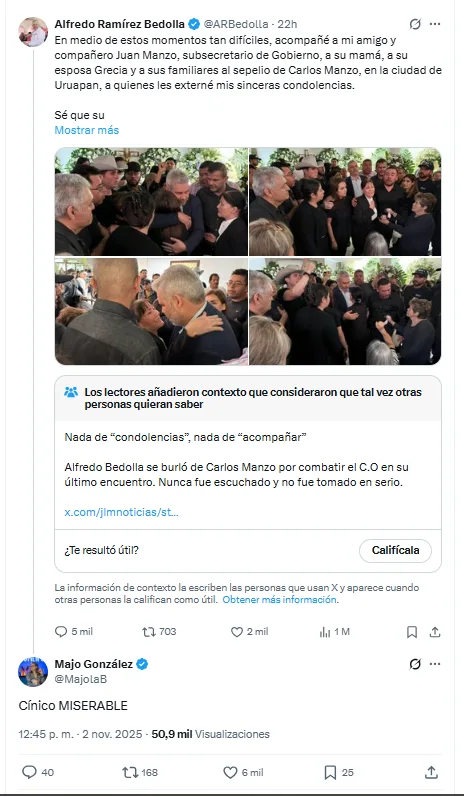Screen dimensions: 464x796
Task: Bookmark the Alfredo Ramírez Bedolla post
Action: (412, 632)
